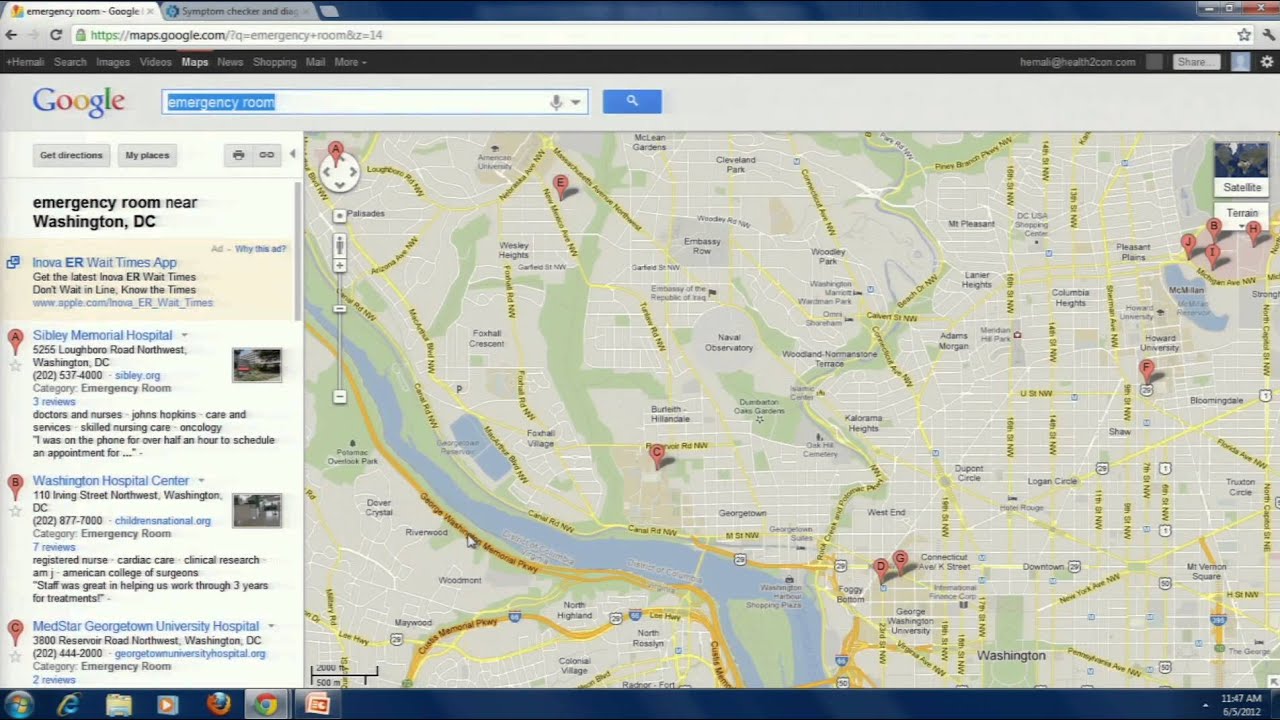Click map marker J near Pleasant Plains
The image size is (1280, 720).
pyautogui.click(x=1188, y=244)
